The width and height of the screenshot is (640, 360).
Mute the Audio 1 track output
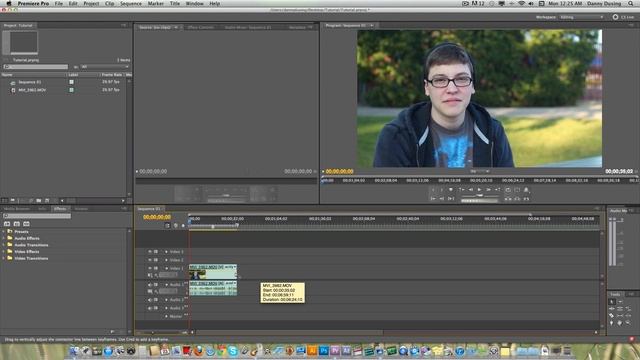click(x=150, y=284)
